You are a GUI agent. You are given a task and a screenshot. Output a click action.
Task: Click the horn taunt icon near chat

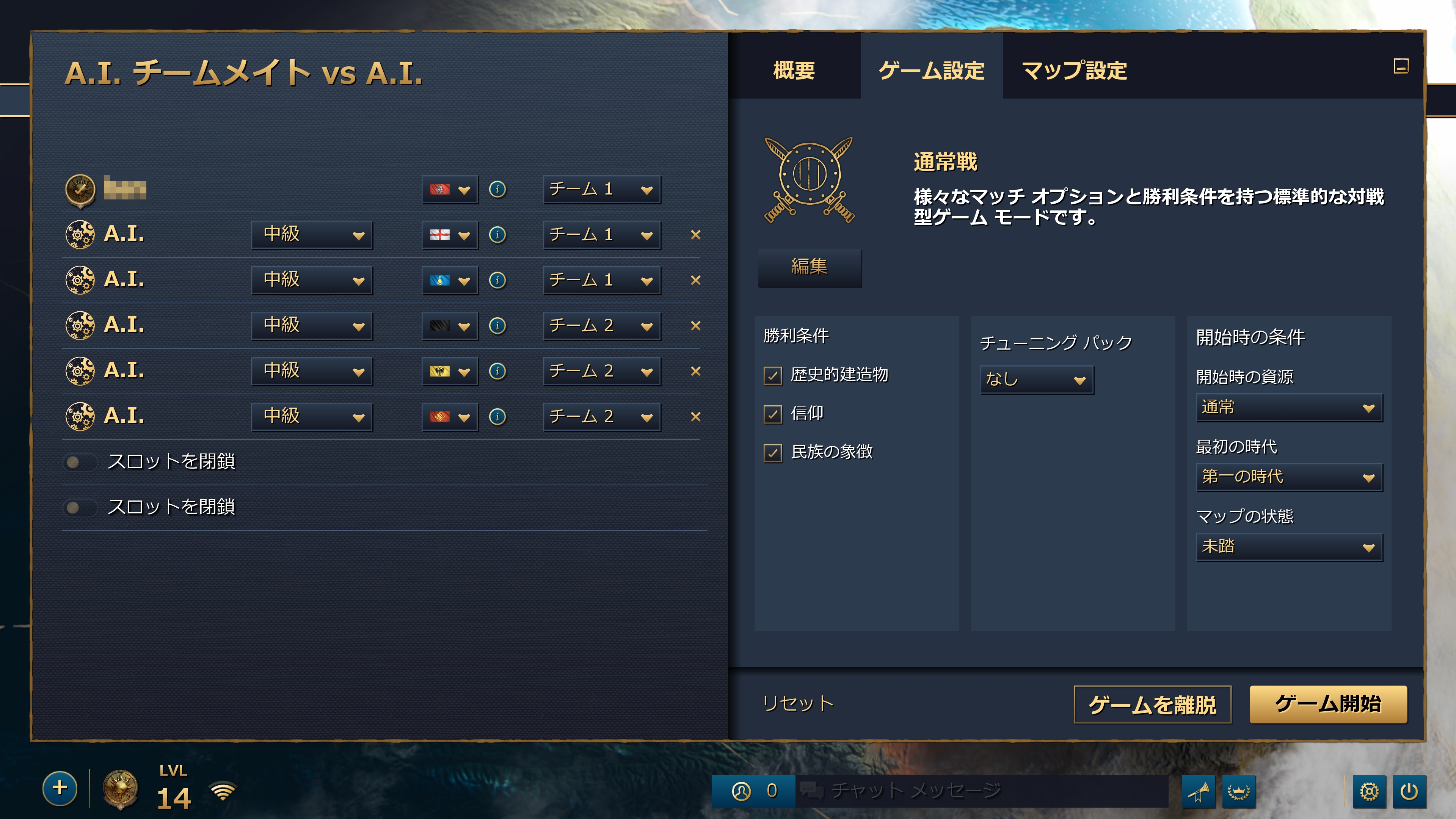tap(1198, 791)
